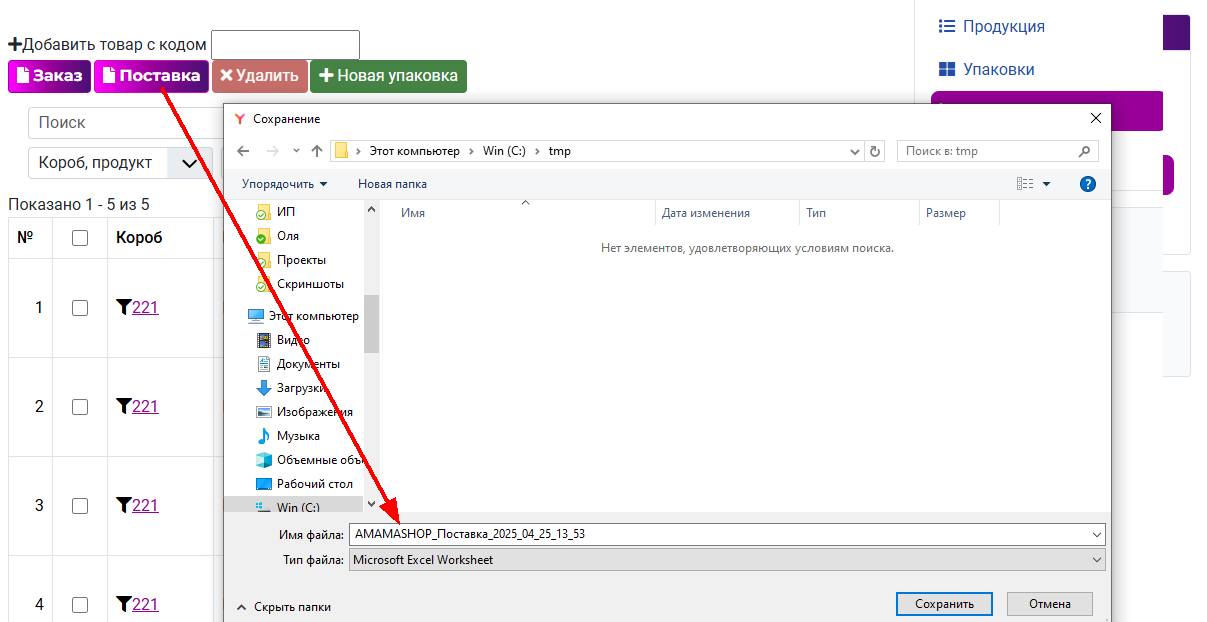
Task: Click the view layout icon in dialog
Action: (x=1025, y=184)
